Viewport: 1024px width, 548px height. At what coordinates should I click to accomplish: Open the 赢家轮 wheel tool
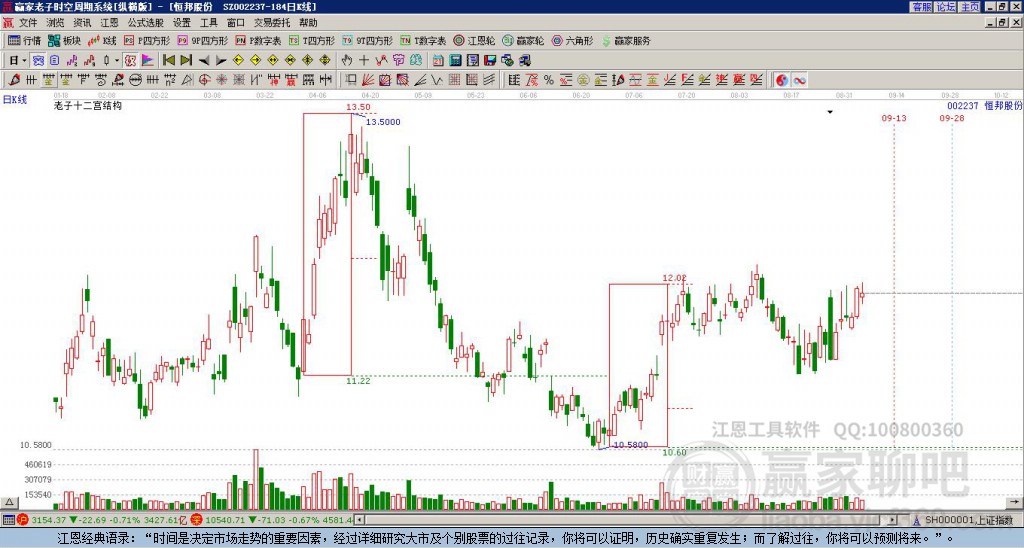tap(523, 40)
